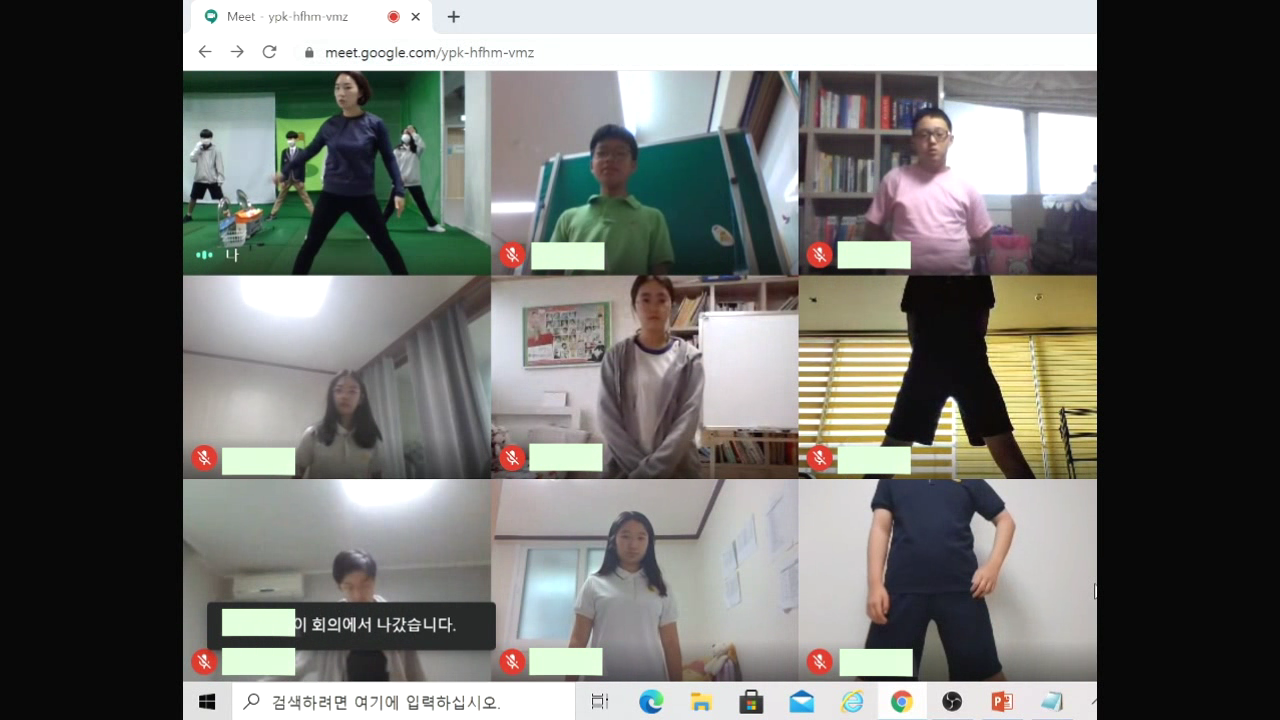
Task: Click the browser forward arrow
Action: pyautogui.click(x=237, y=52)
